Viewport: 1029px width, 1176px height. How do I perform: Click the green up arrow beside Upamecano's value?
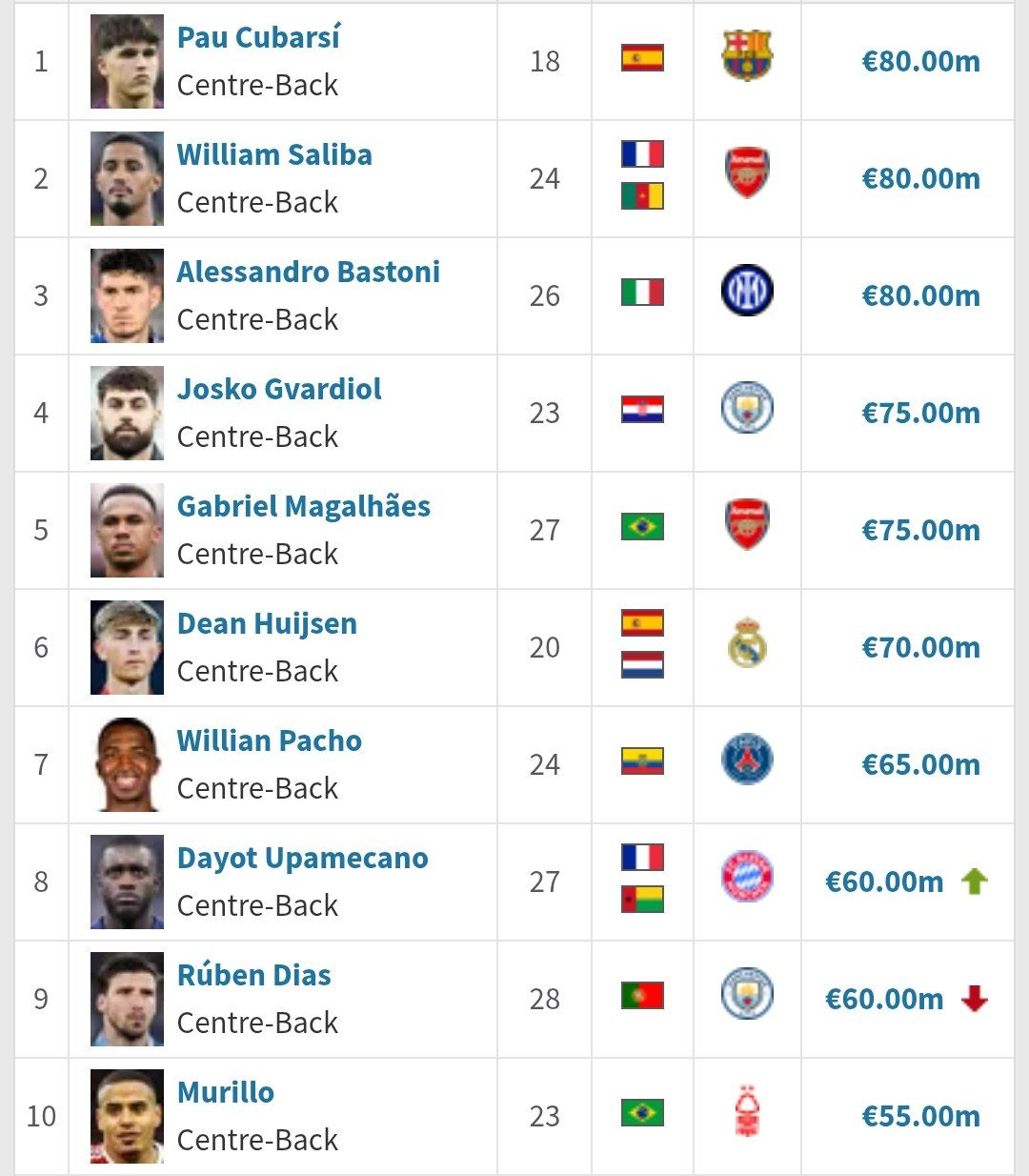(974, 882)
